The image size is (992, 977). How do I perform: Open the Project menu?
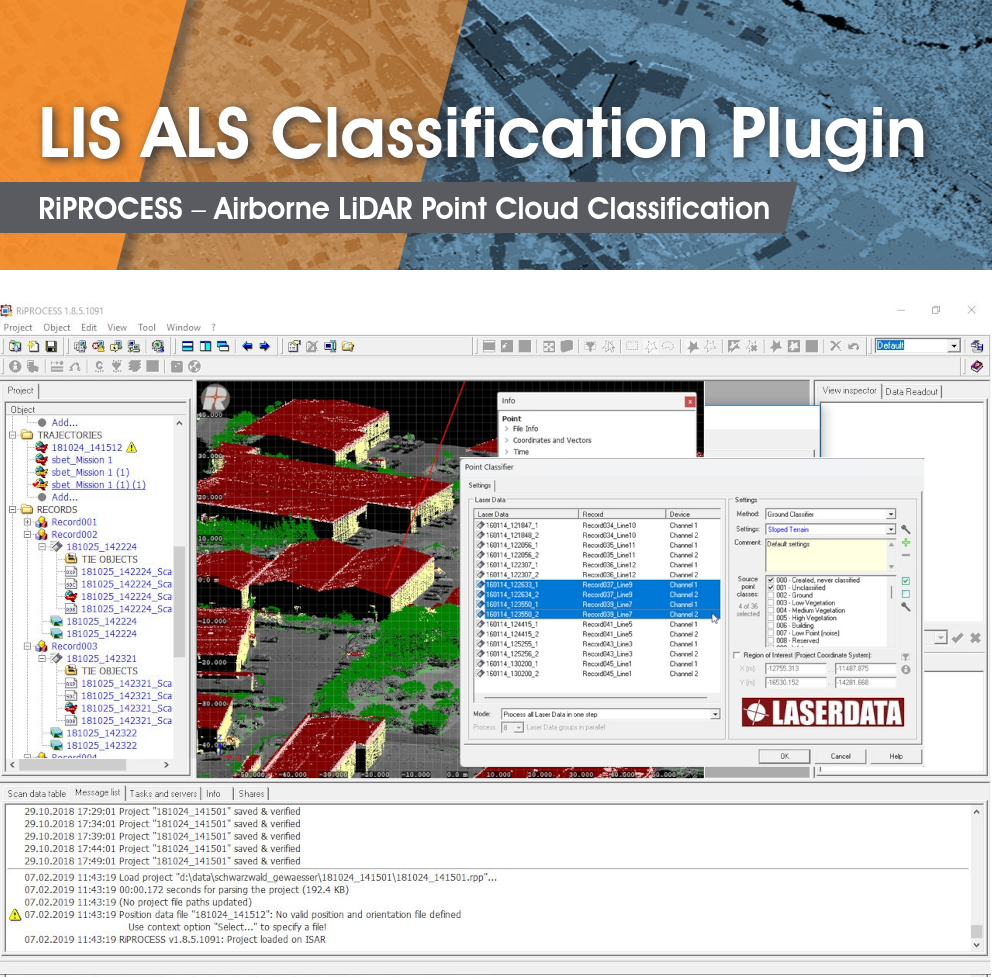(18, 328)
